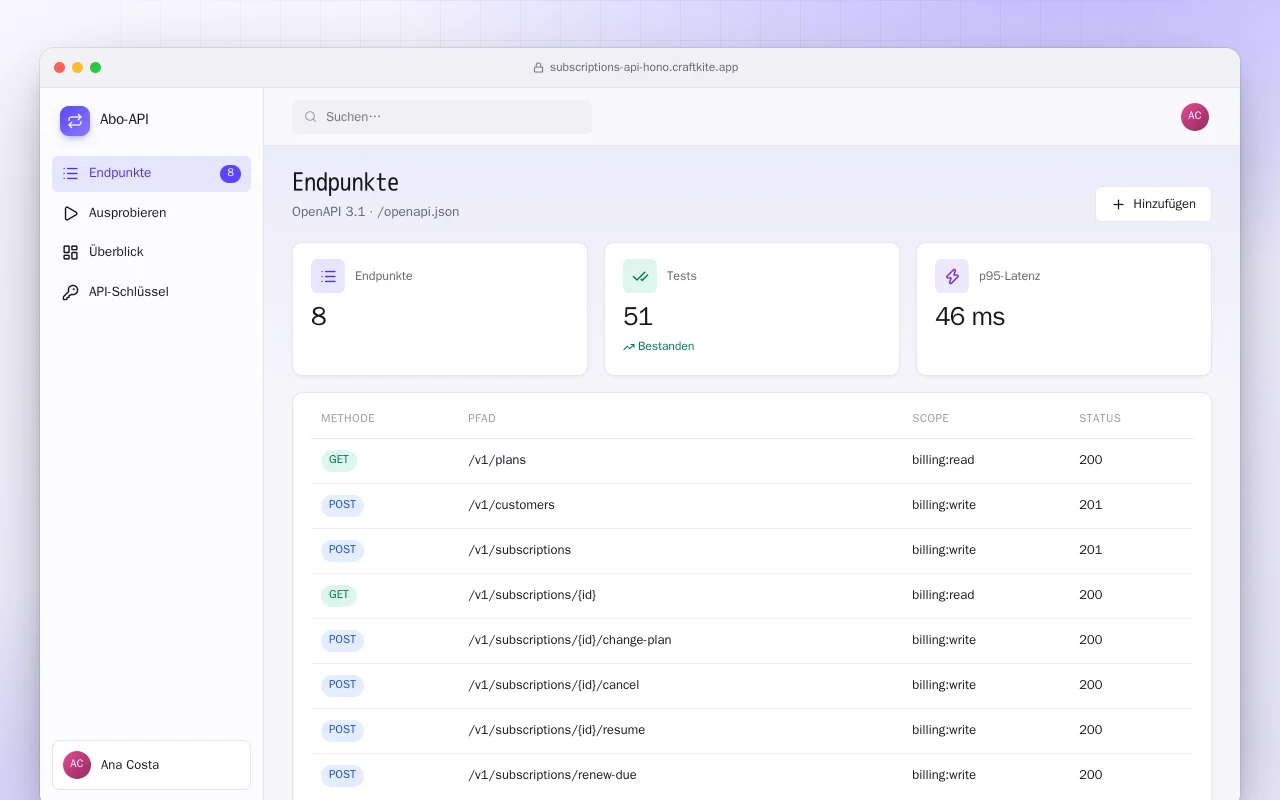Click the badge showing 8 on Endpunkte
The width and height of the screenshot is (1280, 800).
coord(230,173)
